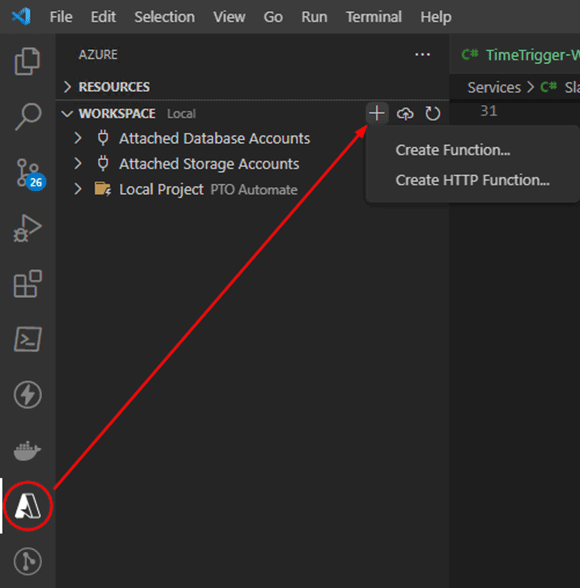This screenshot has height=588, width=580.
Task: Open the File menu
Action: tap(61, 17)
